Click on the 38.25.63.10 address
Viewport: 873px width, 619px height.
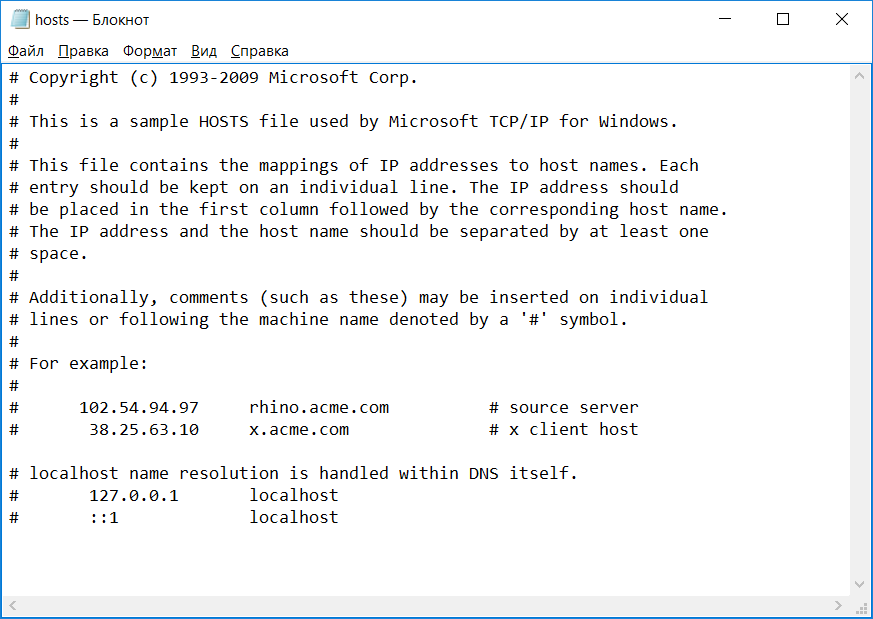(x=144, y=430)
